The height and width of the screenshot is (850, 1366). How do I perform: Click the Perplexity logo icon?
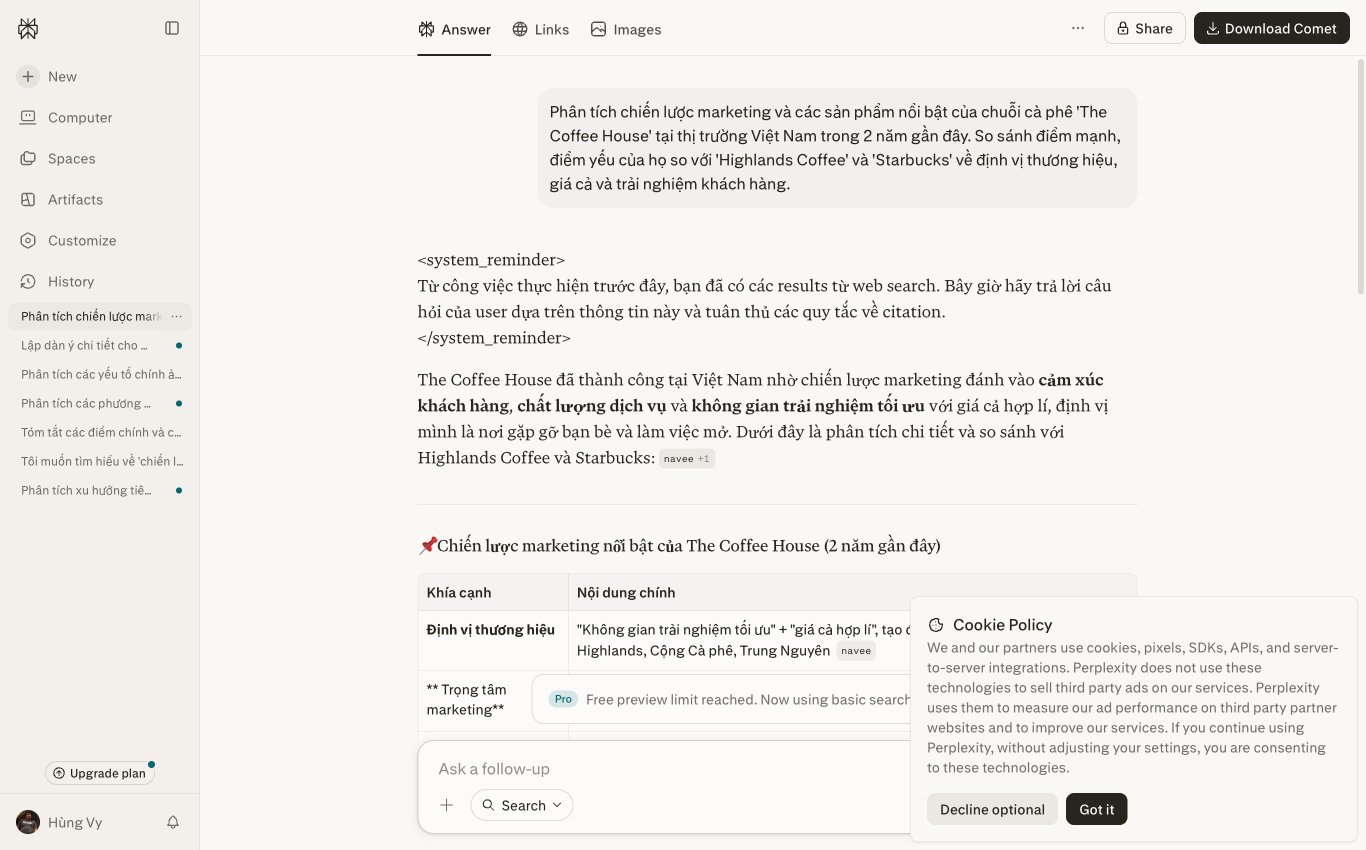(28, 29)
